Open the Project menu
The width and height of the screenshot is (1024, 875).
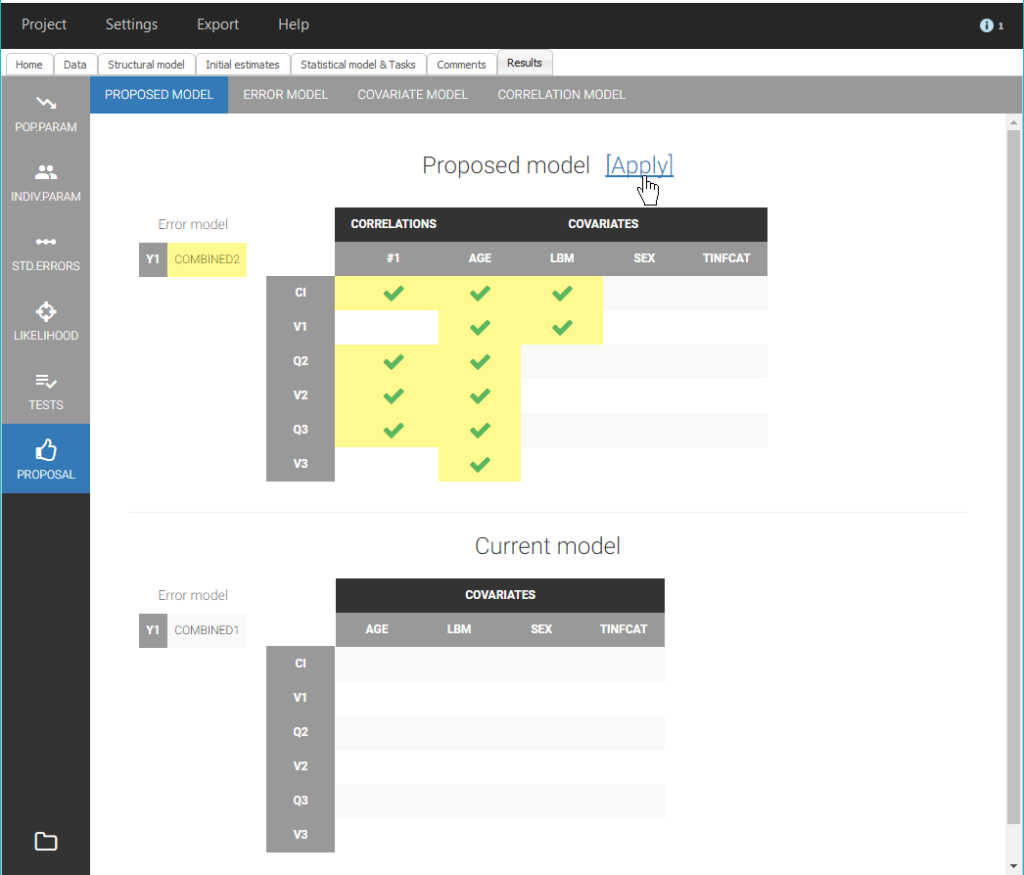[44, 24]
